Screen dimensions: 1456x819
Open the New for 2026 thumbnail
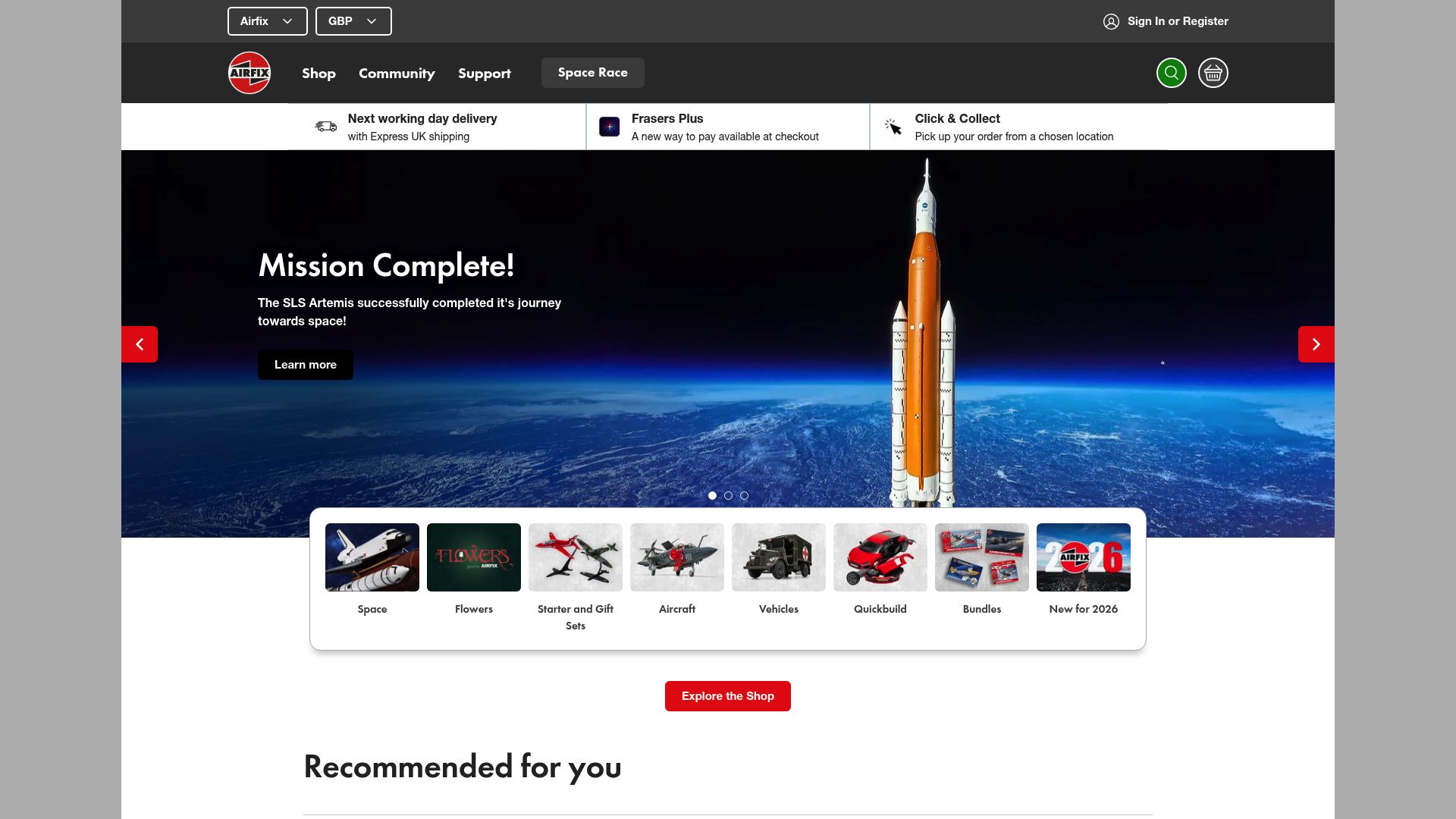coord(1084,557)
